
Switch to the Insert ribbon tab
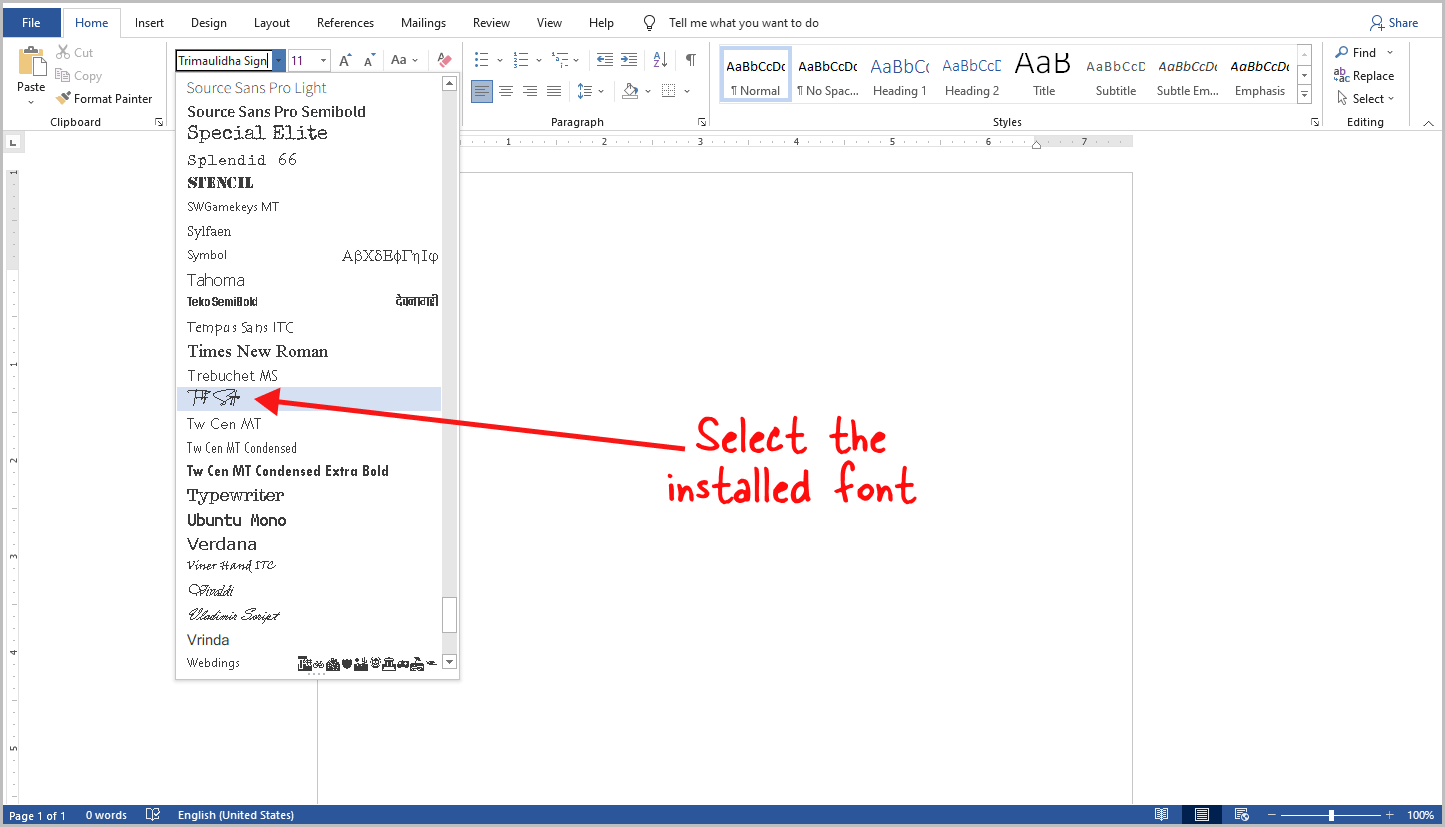148,22
